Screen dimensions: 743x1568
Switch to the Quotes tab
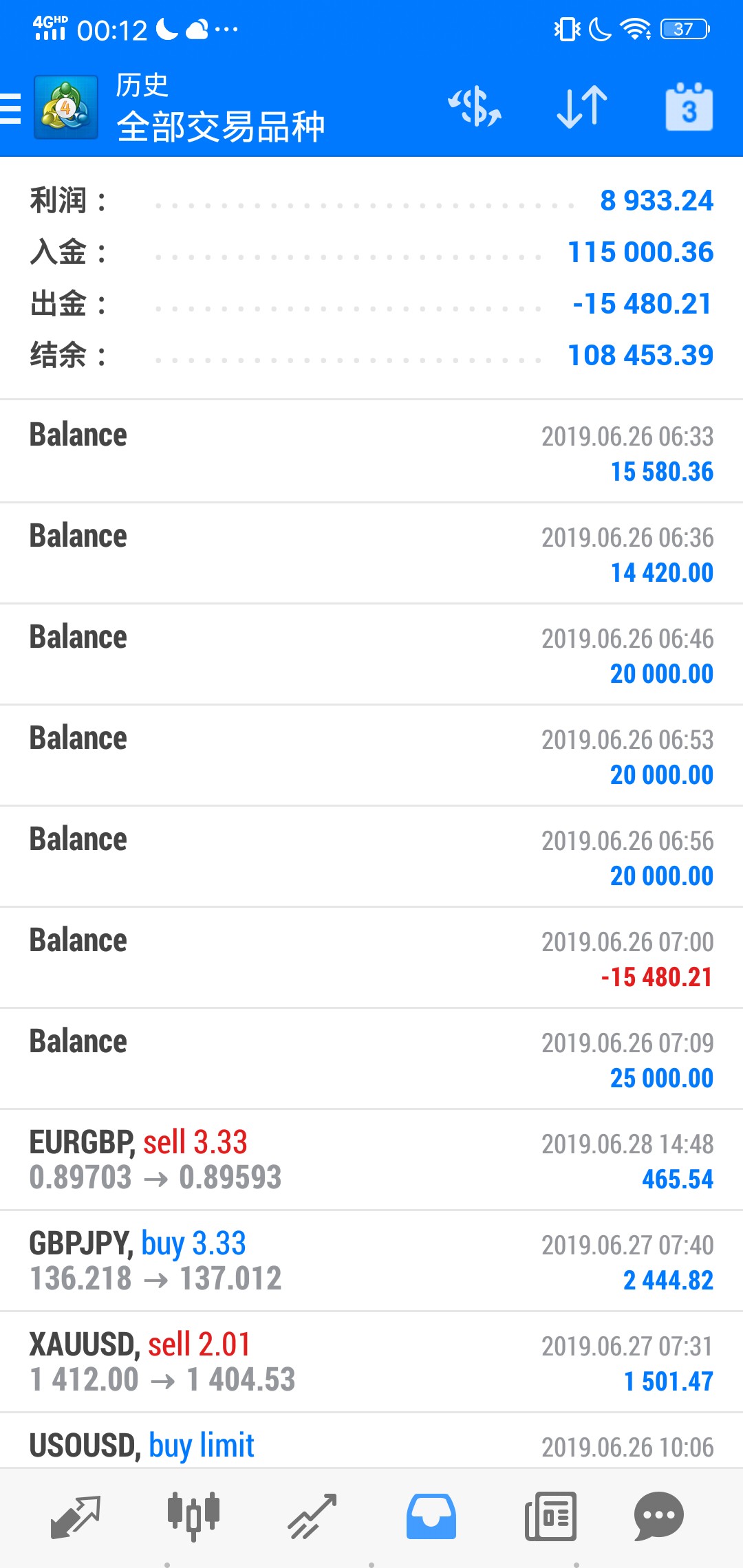pos(76,1516)
